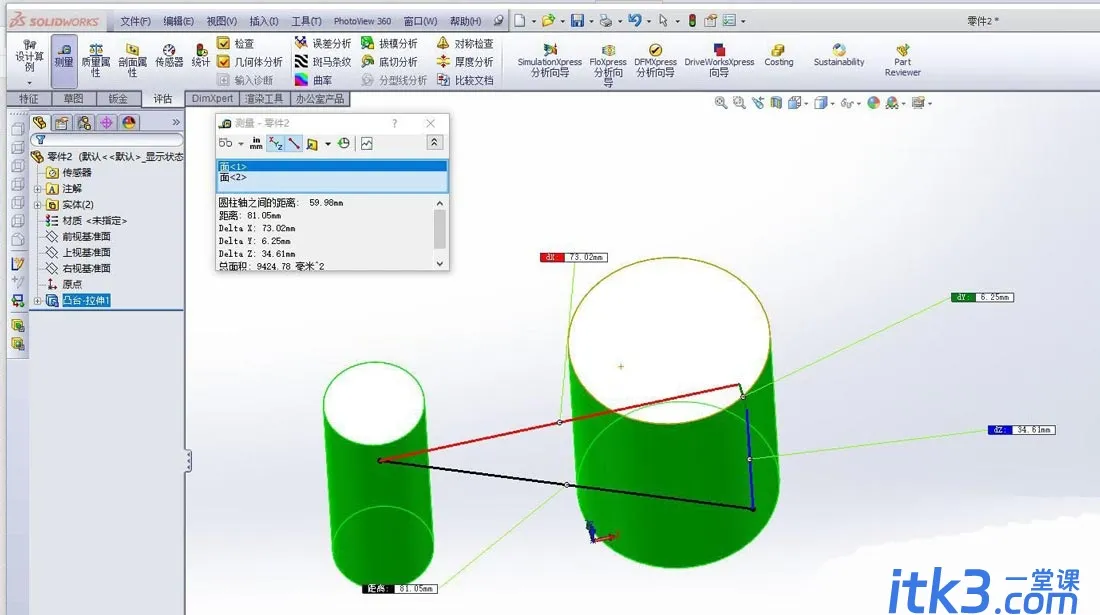Turn on 斑马条纹 zebra stripes display
Screen dimensions: 1100x615
pyautogui.click(x=323, y=62)
